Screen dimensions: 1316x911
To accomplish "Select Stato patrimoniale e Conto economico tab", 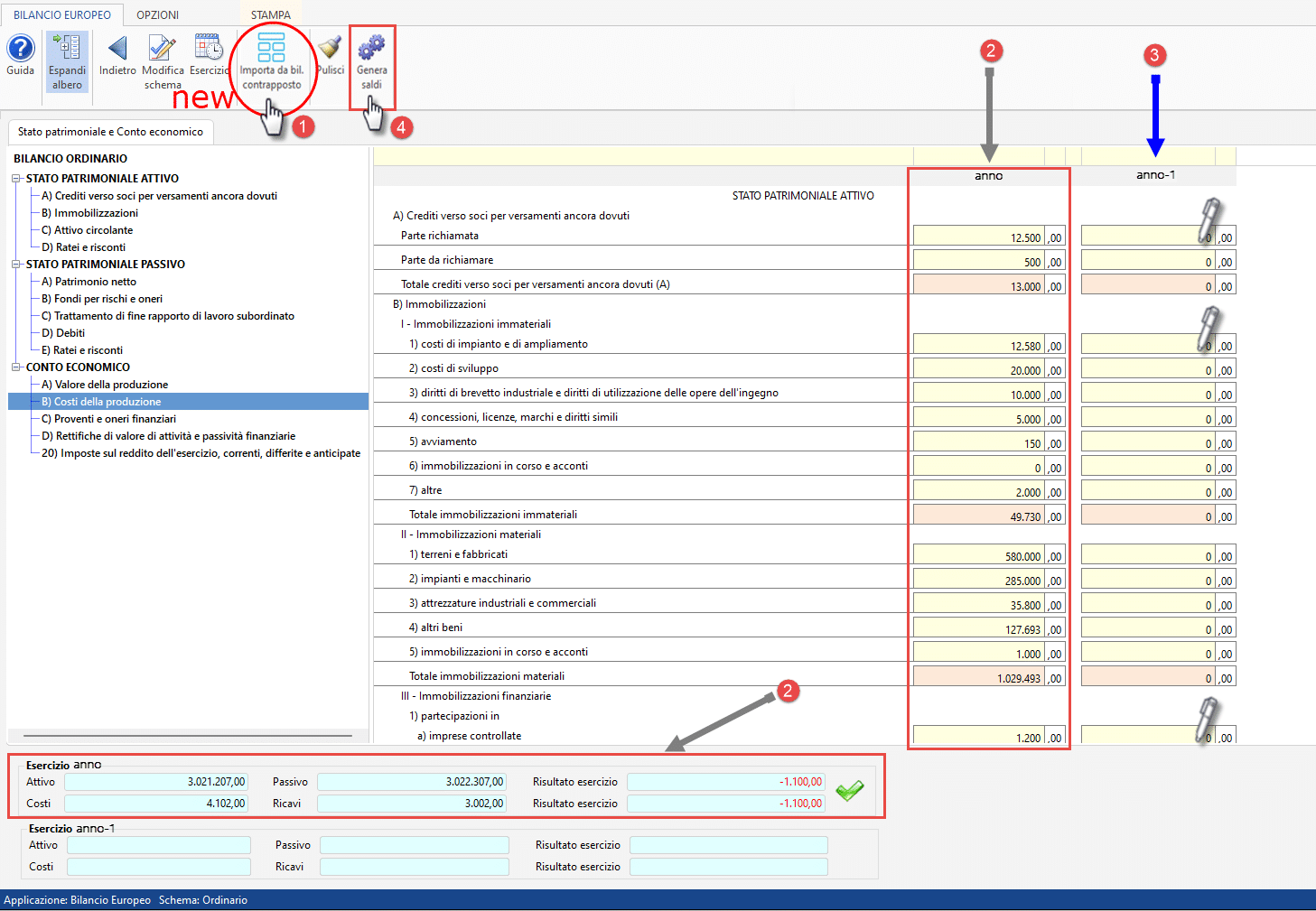I will [x=110, y=132].
